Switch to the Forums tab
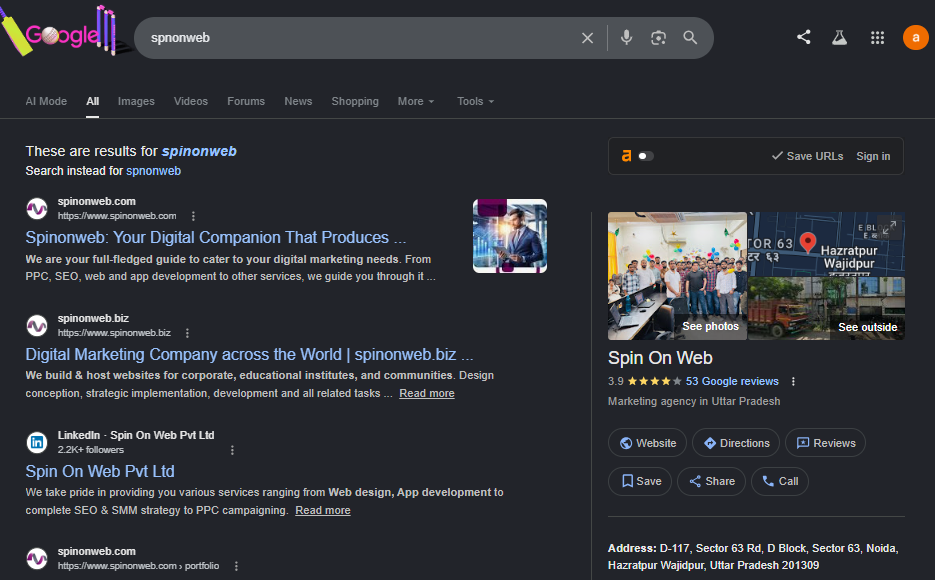Screen dimensions: 935x580 pyautogui.click(x=246, y=101)
